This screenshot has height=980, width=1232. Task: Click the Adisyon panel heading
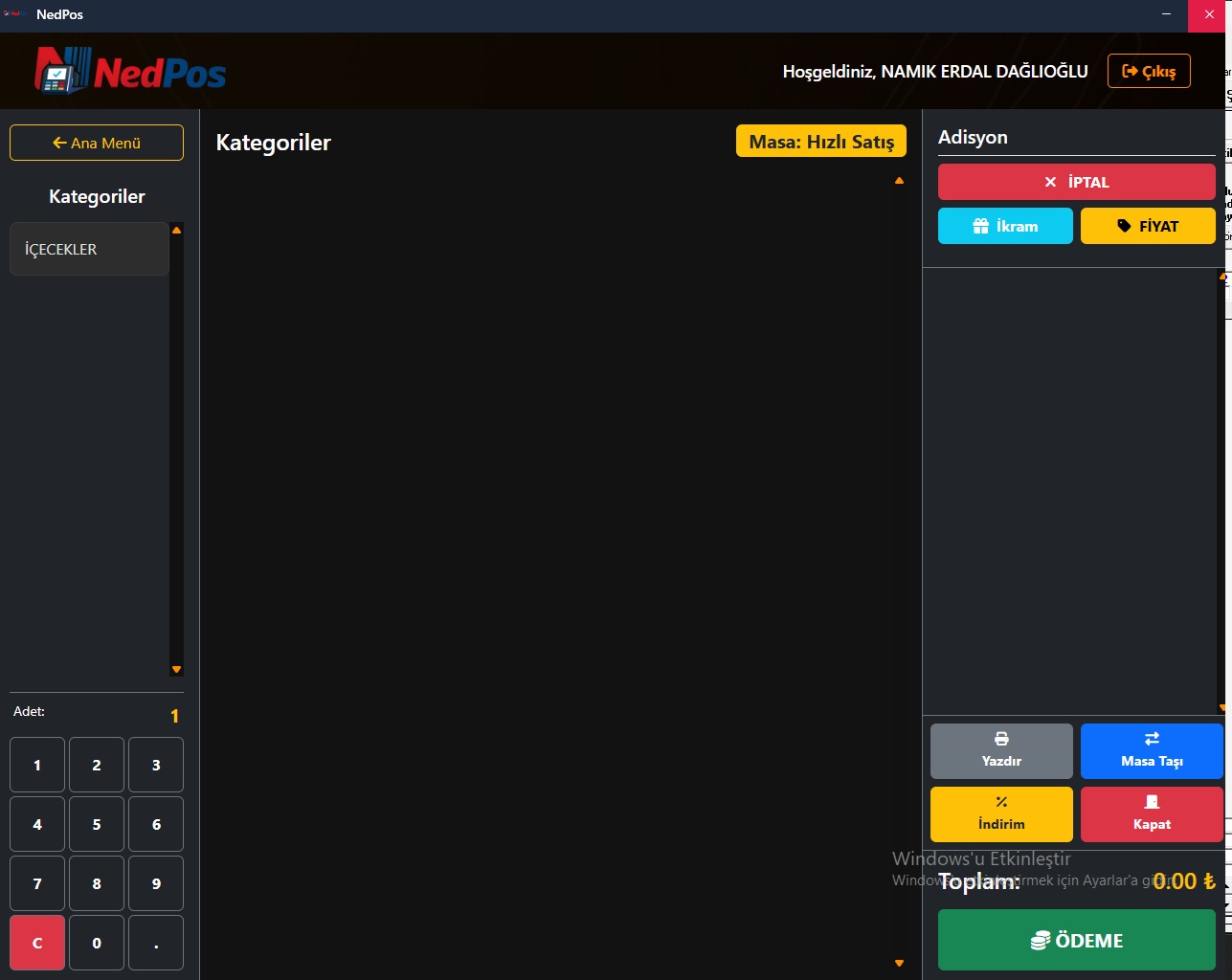pyautogui.click(x=973, y=137)
